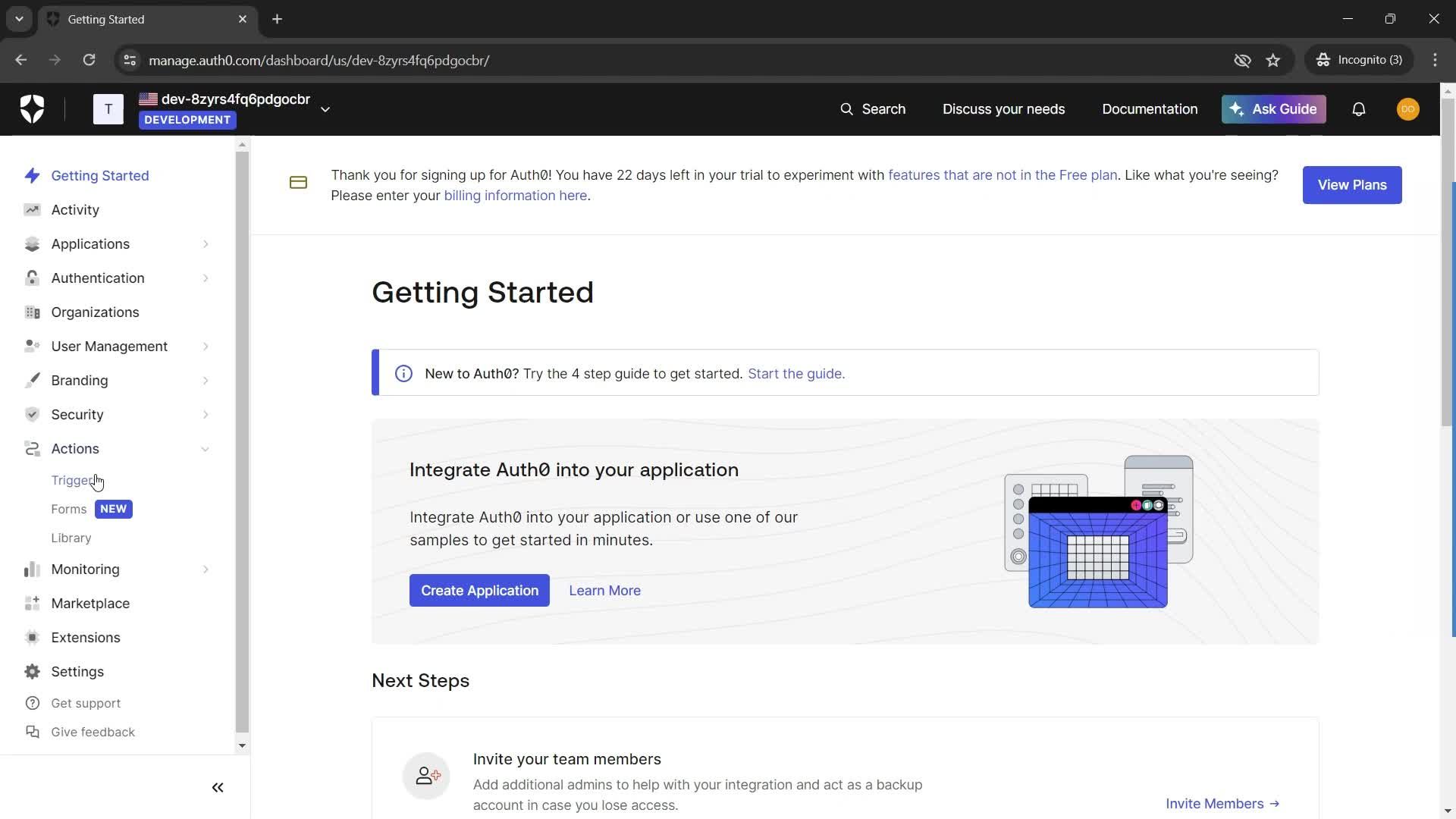Open Settings in the sidebar
1456x819 pixels.
(77, 672)
